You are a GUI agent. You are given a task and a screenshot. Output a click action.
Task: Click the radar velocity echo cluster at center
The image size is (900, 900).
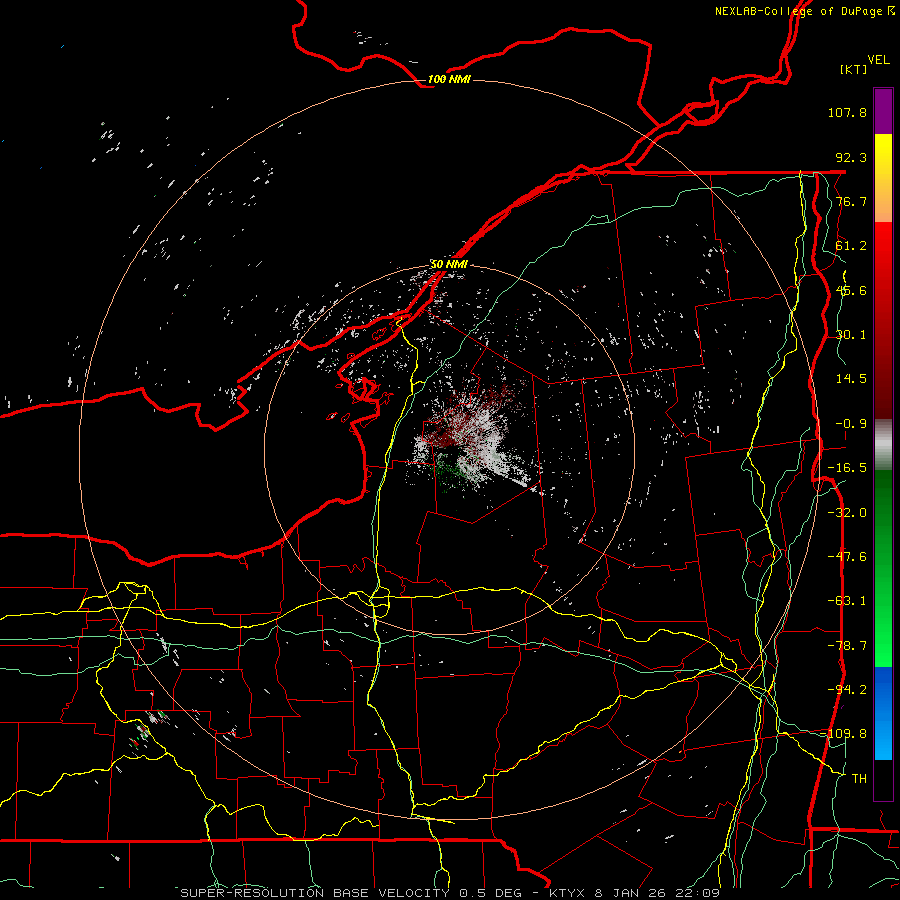474,441
